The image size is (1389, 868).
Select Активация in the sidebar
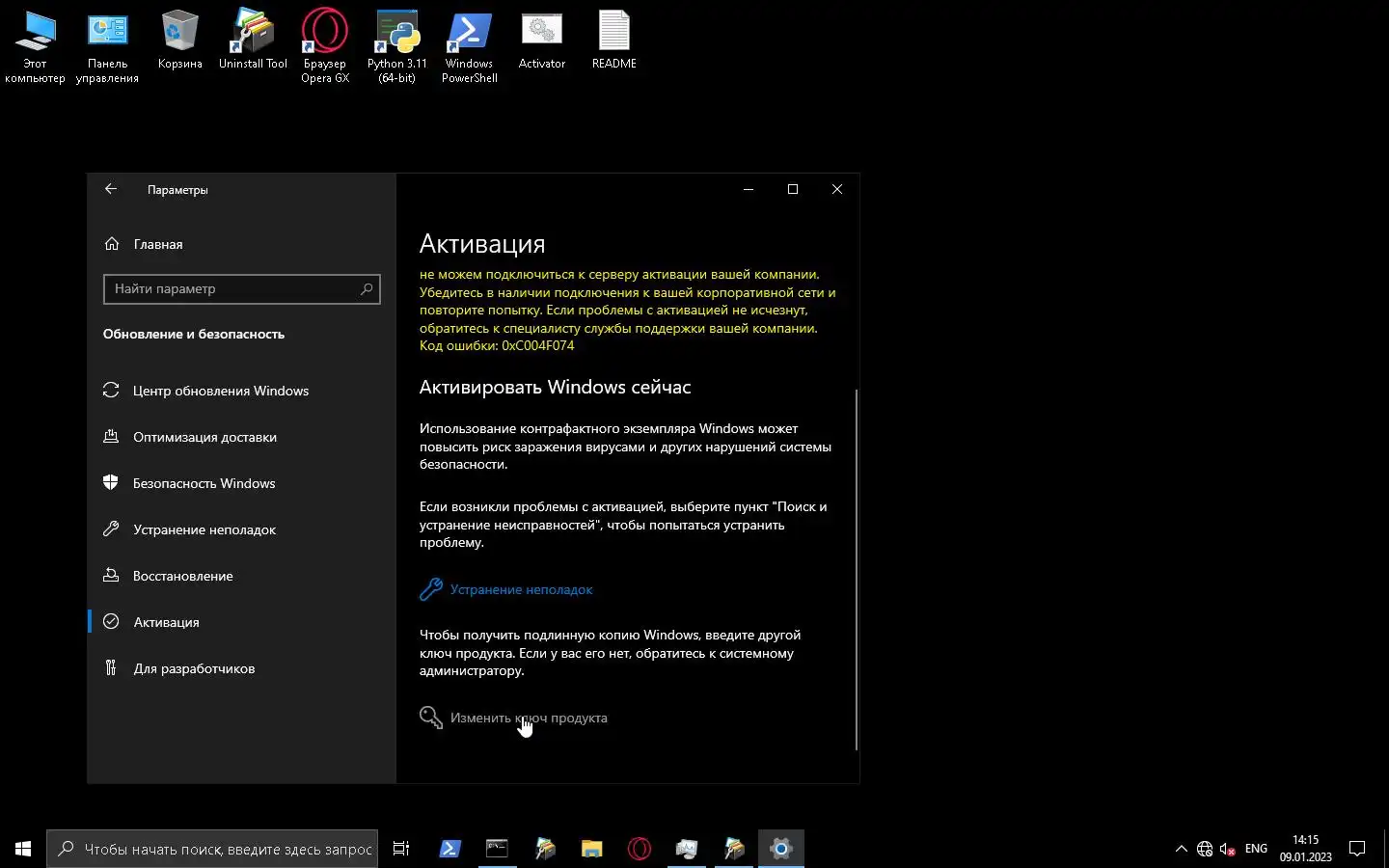241,622
